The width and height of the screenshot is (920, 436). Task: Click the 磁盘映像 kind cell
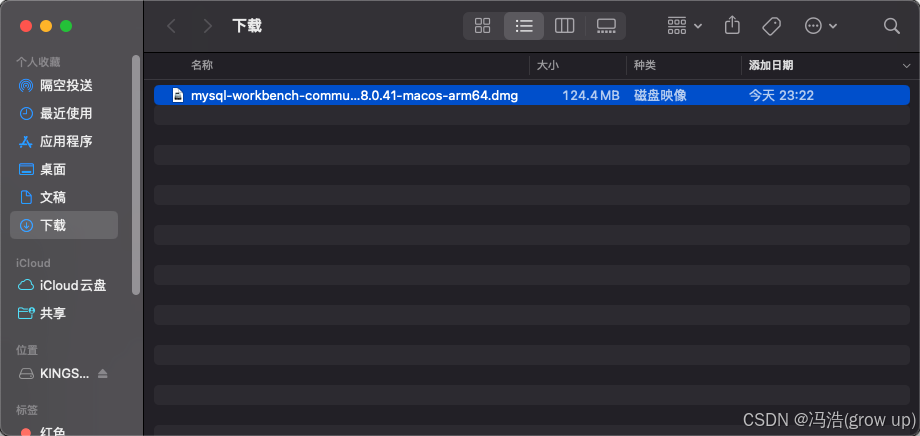[660, 95]
